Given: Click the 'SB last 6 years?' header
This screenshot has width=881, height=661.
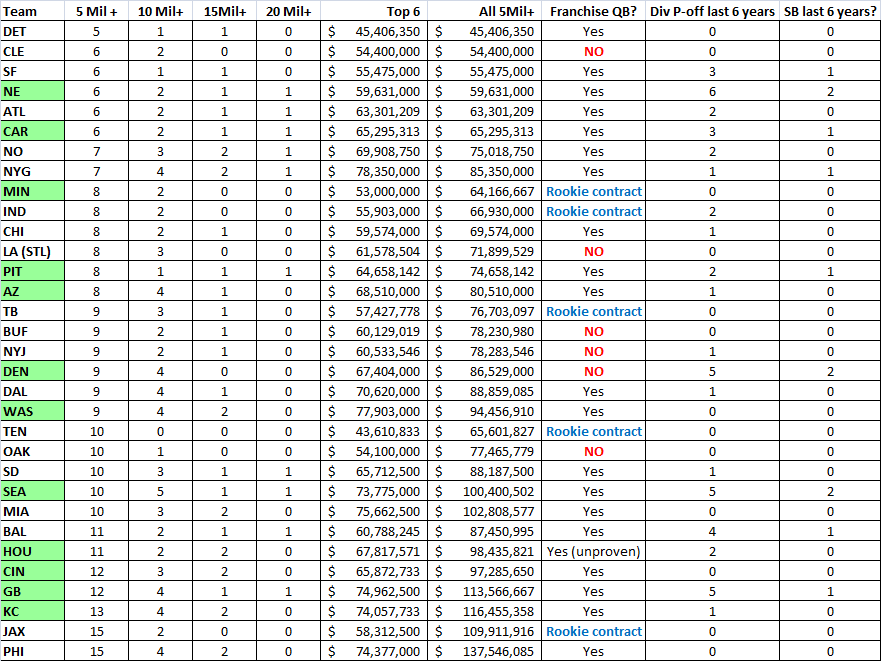Looking at the screenshot, I should 830,11.
